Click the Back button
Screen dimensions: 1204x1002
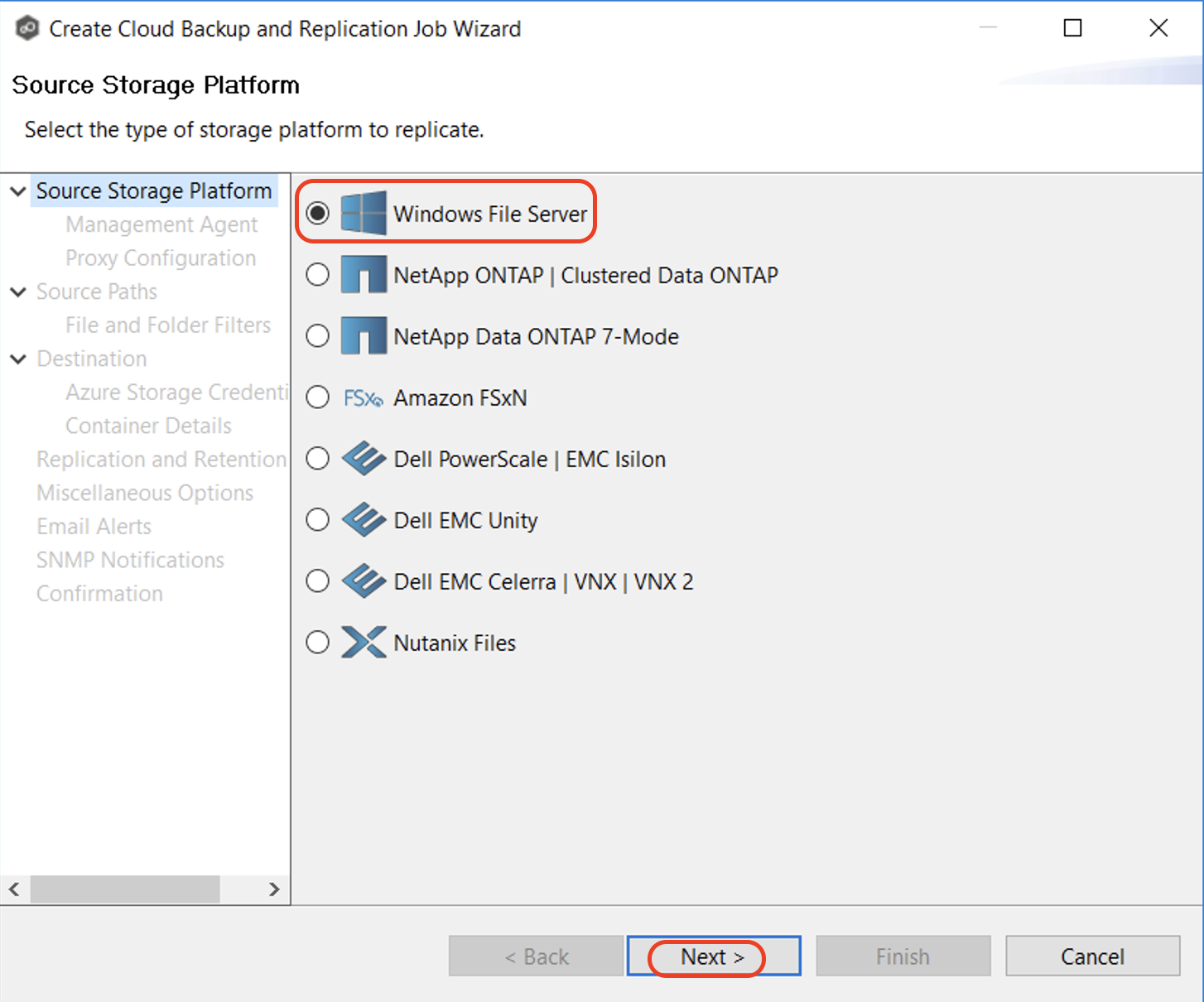536,956
